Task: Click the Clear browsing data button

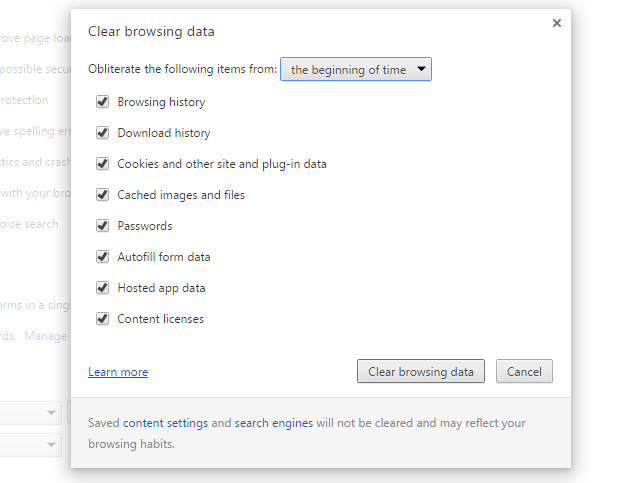Action: [421, 371]
